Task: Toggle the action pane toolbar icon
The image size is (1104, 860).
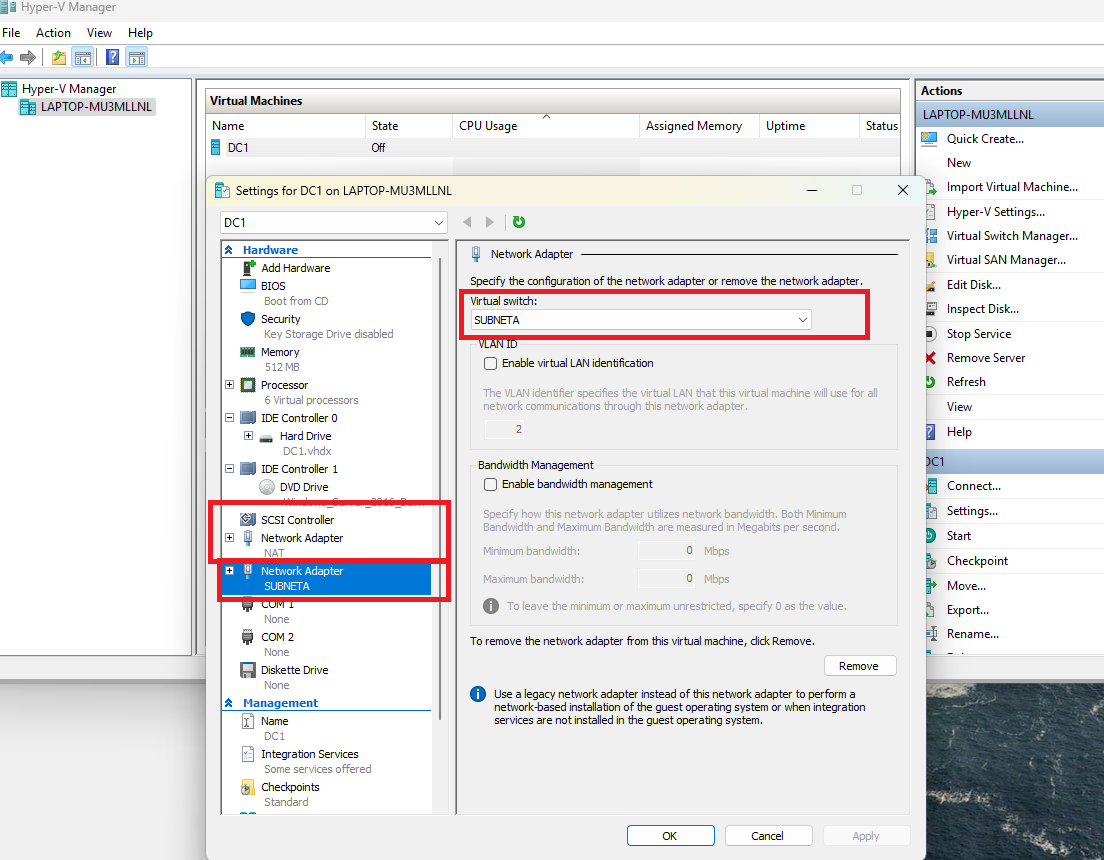Action: [137, 58]
